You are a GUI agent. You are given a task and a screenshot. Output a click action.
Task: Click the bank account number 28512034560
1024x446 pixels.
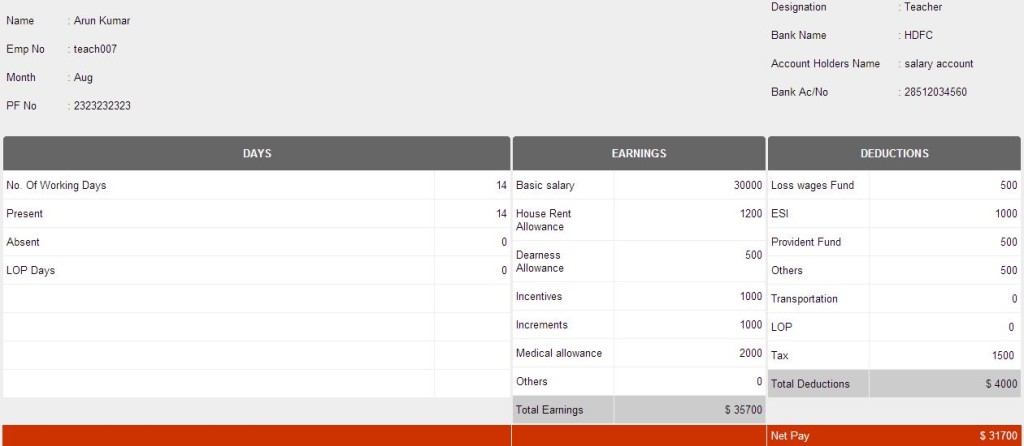pyautogui.click(x=934, y=92)
